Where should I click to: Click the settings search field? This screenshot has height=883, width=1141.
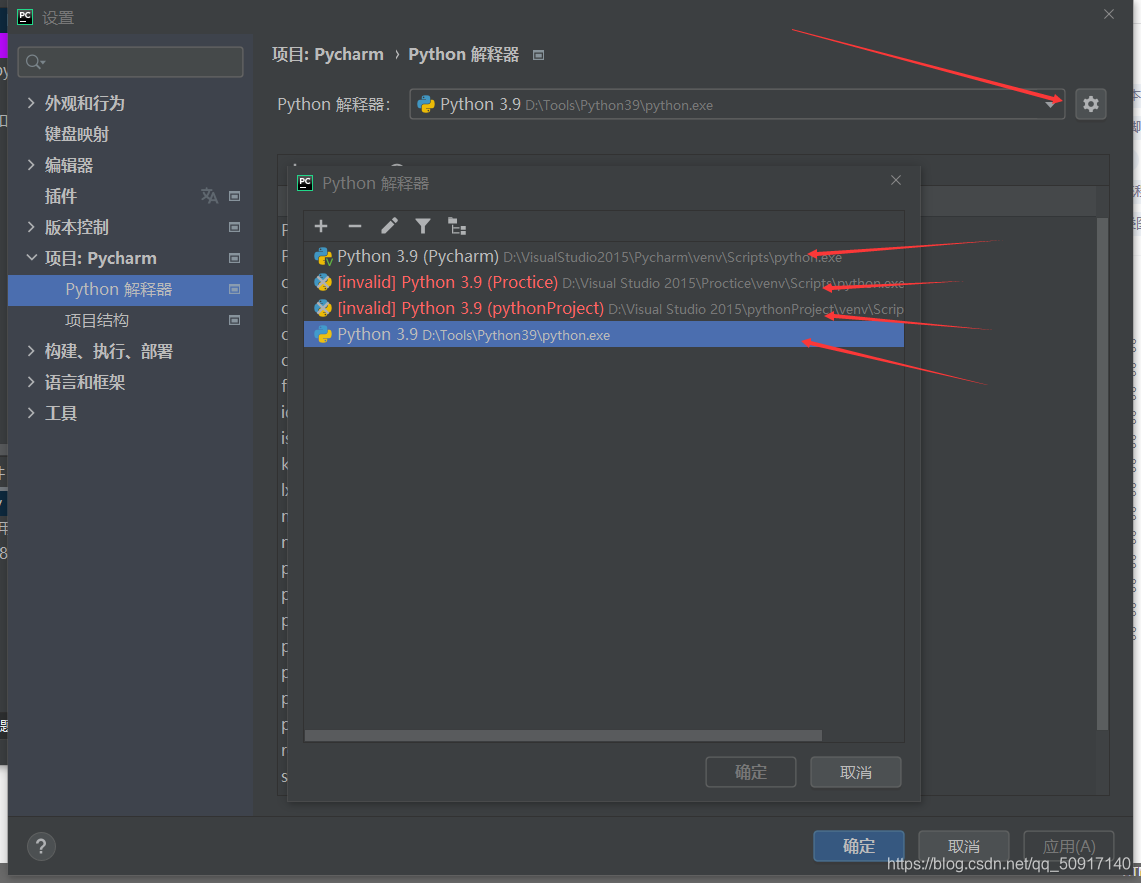(x=130, y=62)
